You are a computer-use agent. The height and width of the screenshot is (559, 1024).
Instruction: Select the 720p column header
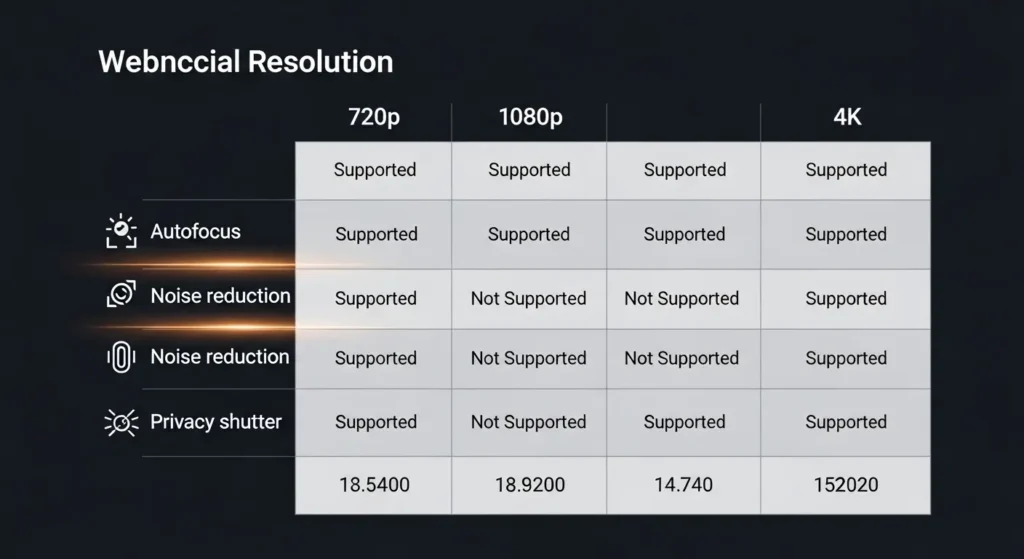tap(372, 117)
